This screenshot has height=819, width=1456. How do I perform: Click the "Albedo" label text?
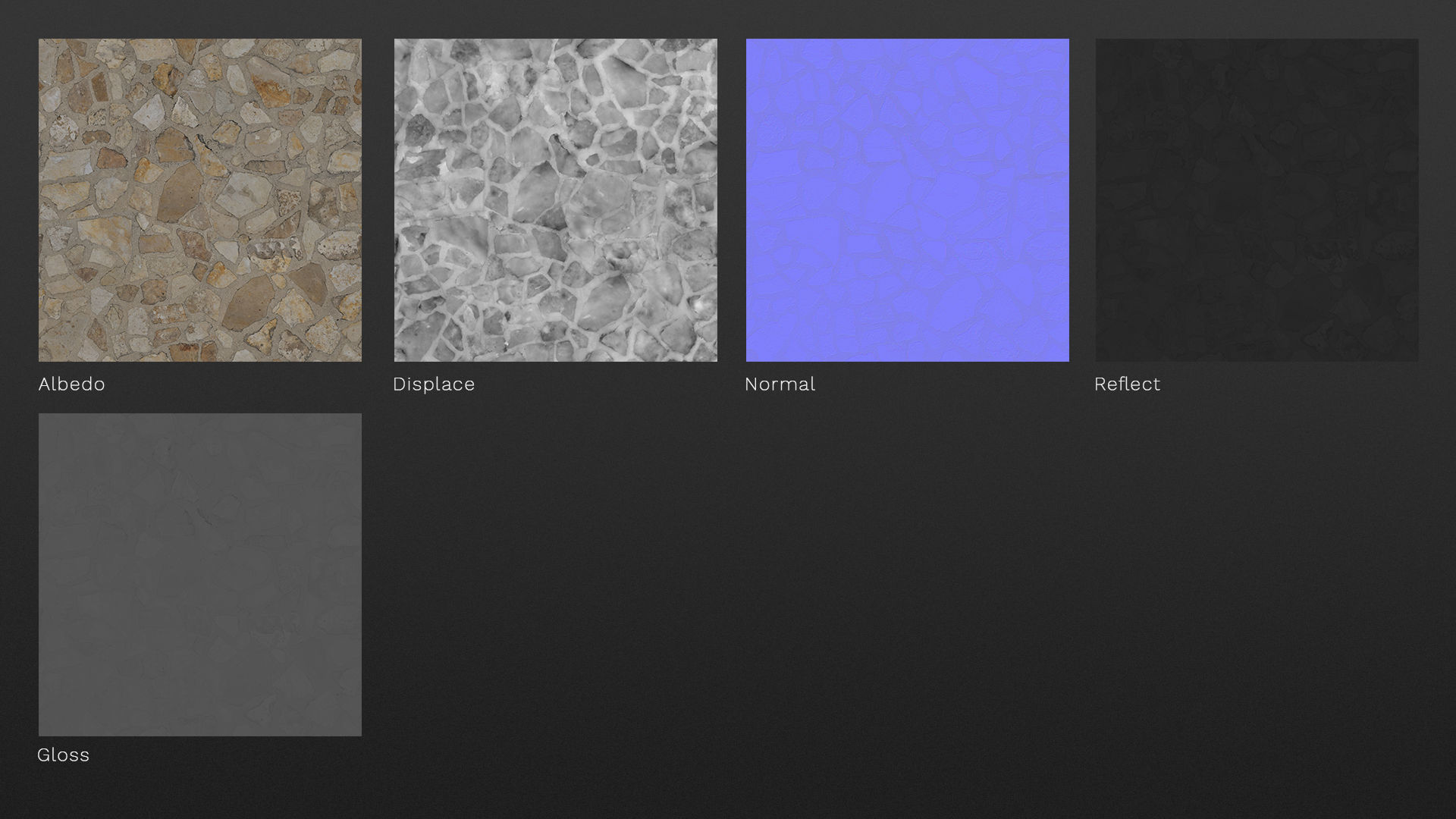click(x=72, y=384)
